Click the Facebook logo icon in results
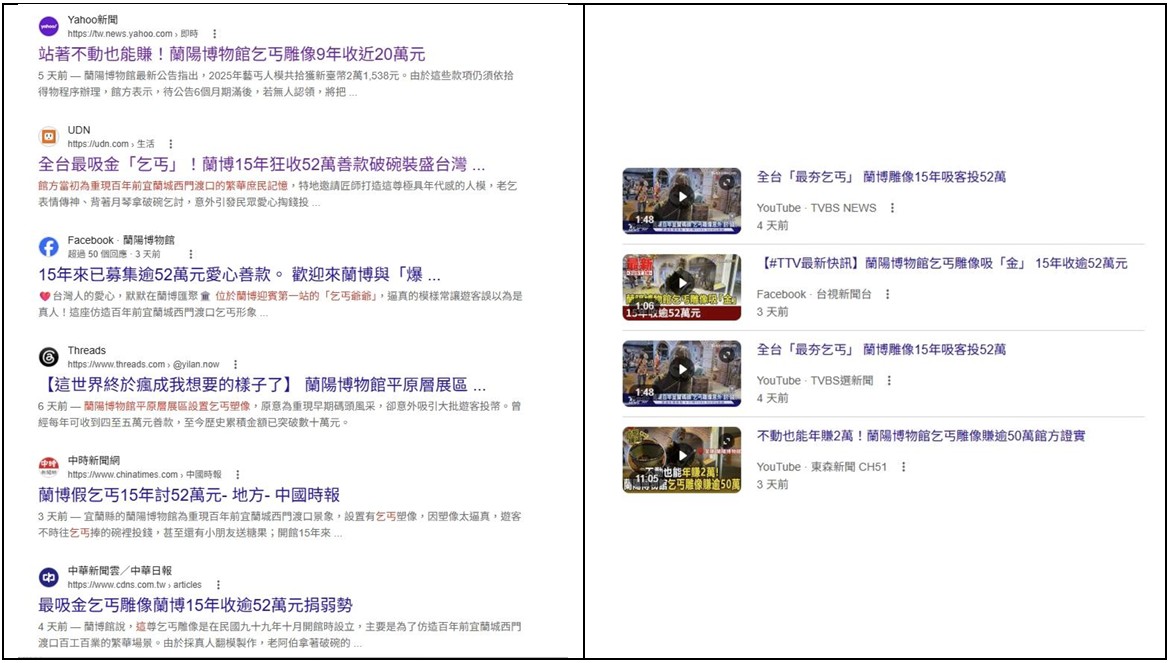Screen dimensions: 1170x663 49,247
